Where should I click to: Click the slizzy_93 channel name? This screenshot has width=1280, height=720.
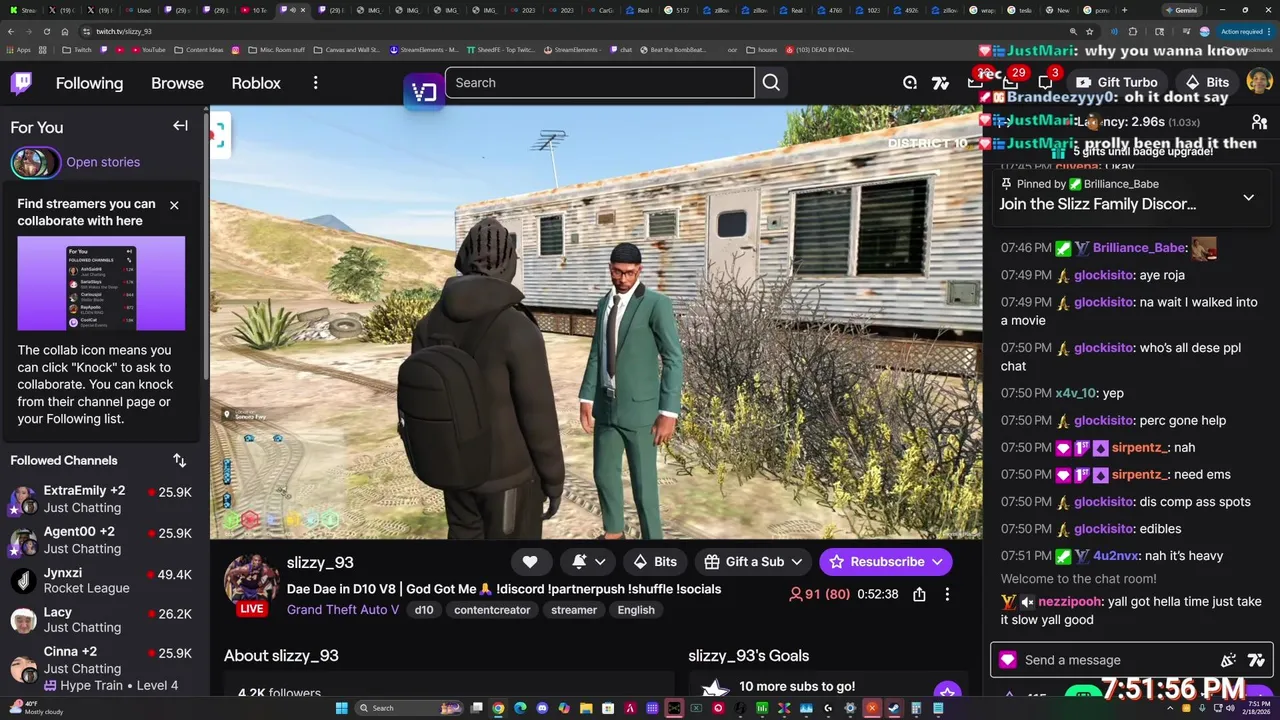[x=320, y=563]
